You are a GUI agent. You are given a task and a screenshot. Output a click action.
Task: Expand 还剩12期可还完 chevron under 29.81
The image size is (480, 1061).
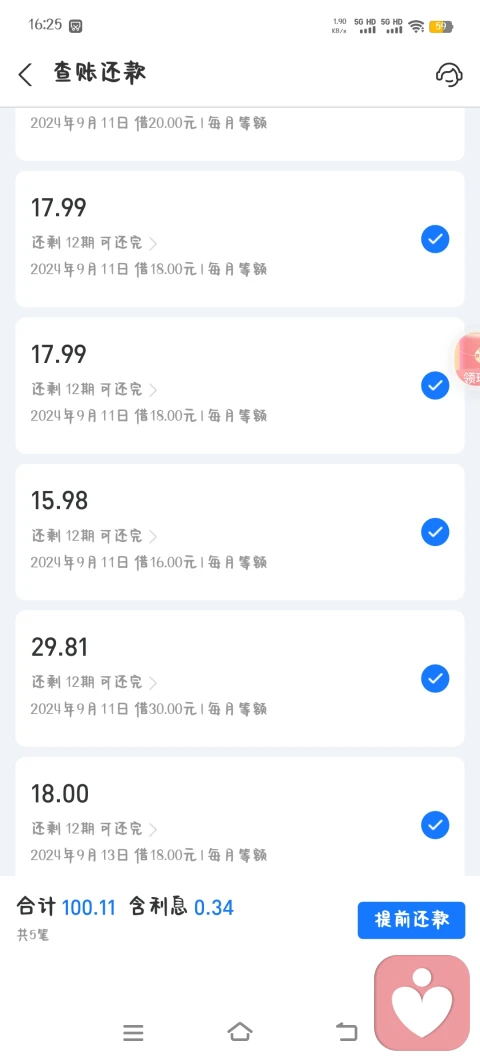pyautogui.click(x=153, y=683)
